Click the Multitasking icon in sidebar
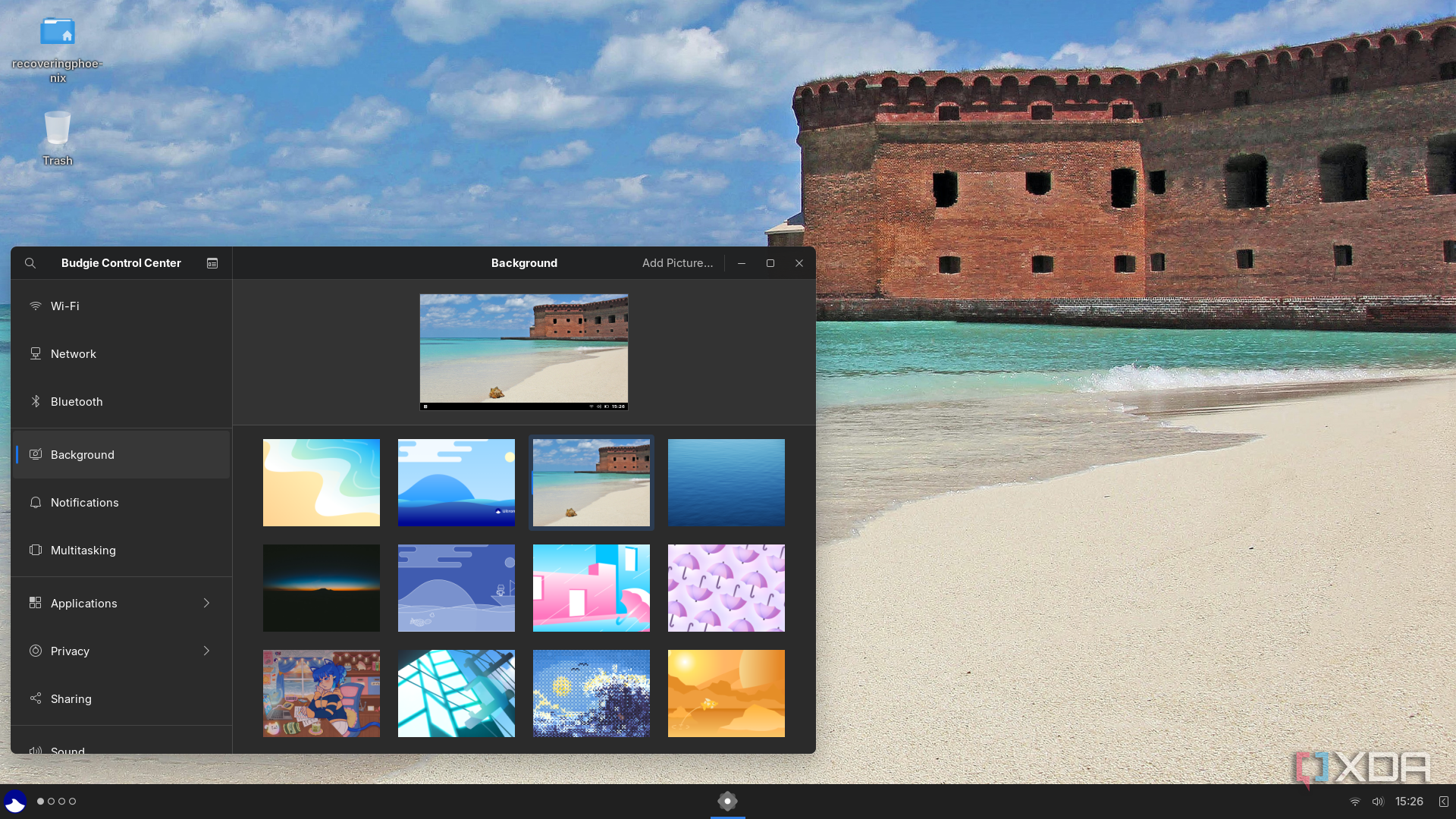 tap(36, 550)
